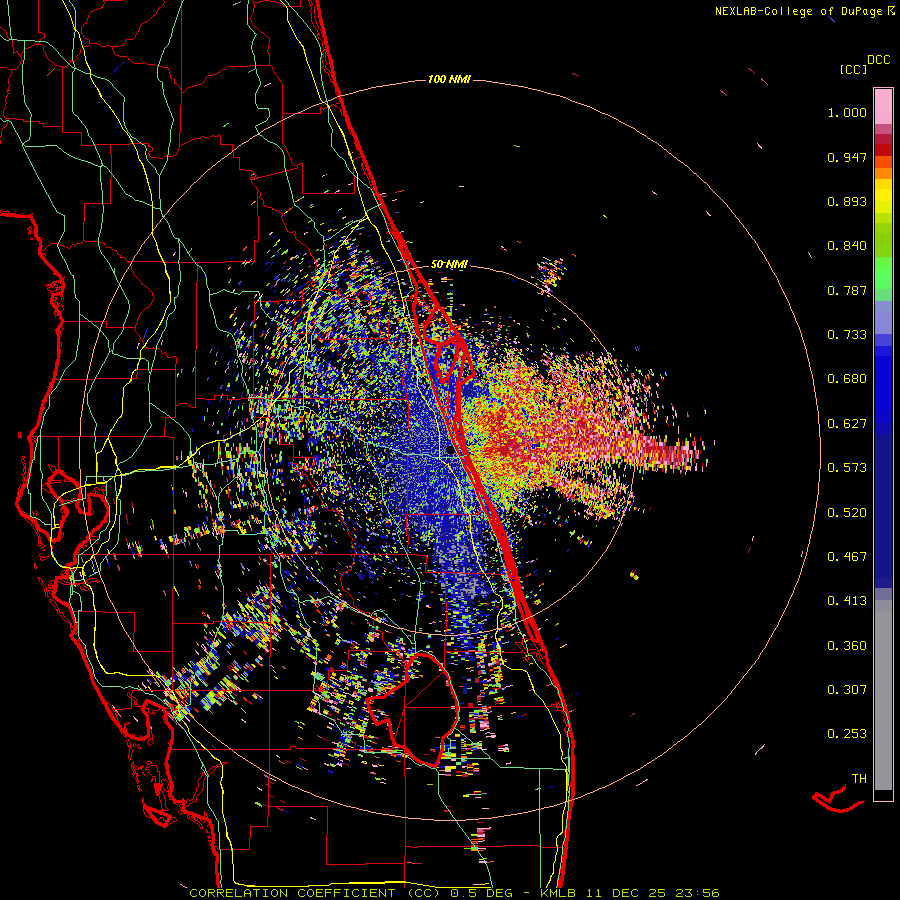Image resolution: width=900 pixels, height=900 pixels.
Task: Click the 50 NMI range ring label
Action: tap(449, 264)
